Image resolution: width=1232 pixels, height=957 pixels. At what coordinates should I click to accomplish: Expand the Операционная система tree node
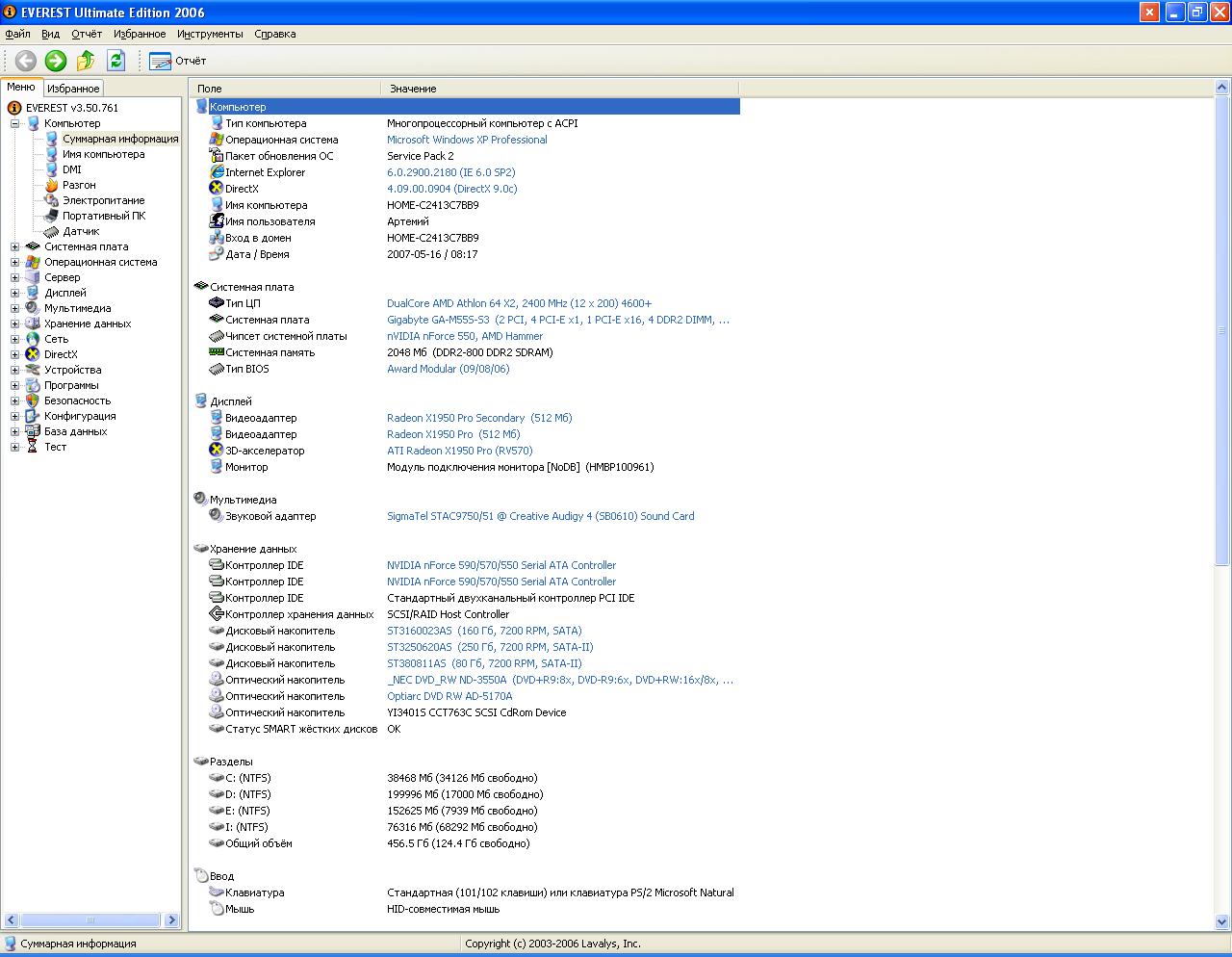pyautogui.click(x=15, y=262)
